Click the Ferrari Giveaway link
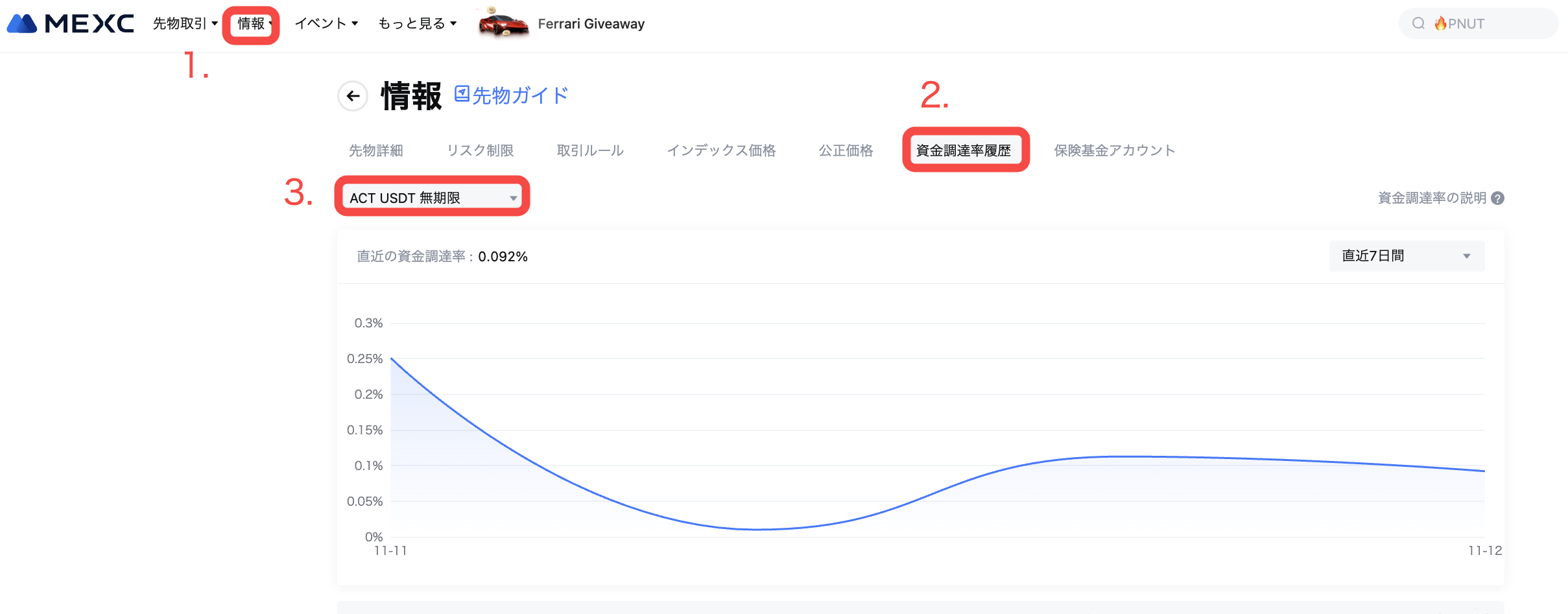Screen dimensions: 1568x614 (x=591, y=24)
